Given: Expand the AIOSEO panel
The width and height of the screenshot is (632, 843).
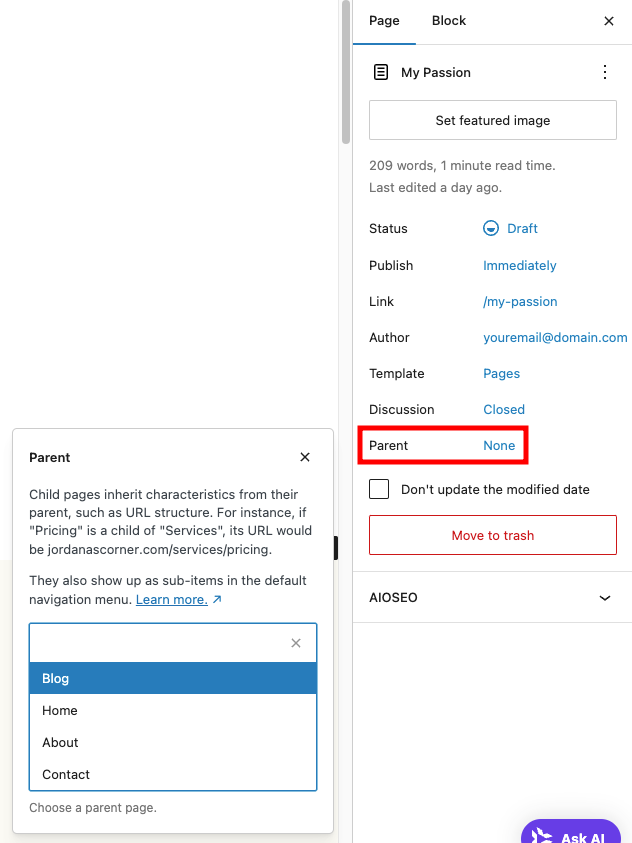Looking at the screenshot, I should tap(604, 597).
